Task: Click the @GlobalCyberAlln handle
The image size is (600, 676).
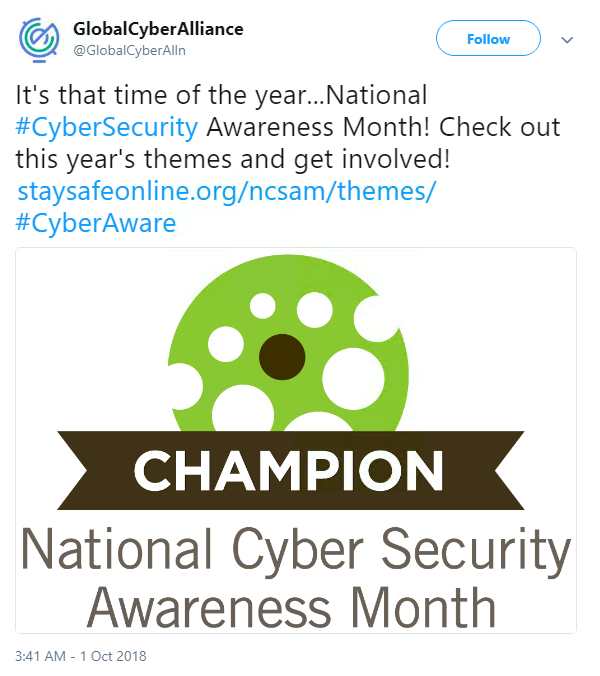Action: coord(129,50)
